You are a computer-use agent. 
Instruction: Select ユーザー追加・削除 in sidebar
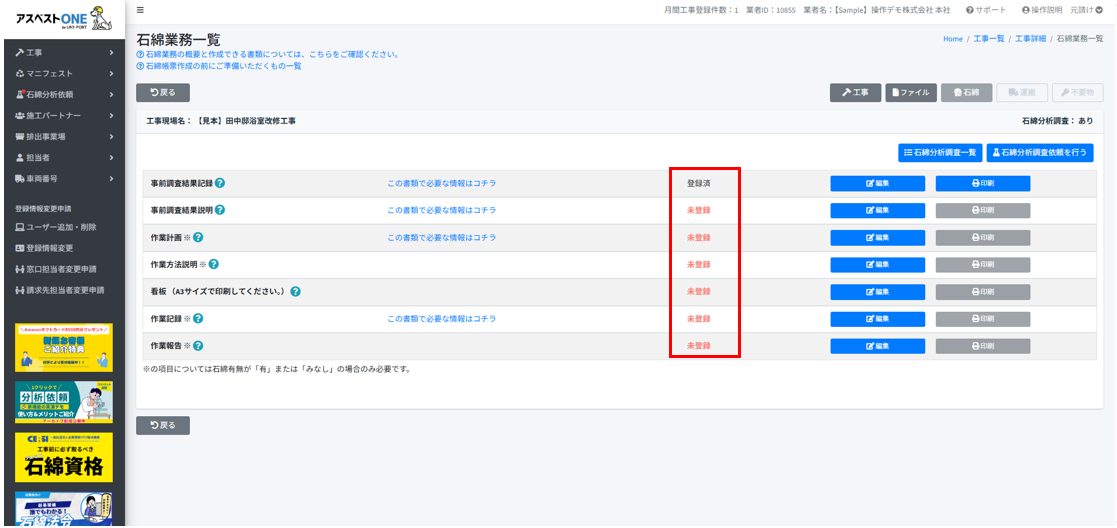click(62, 227)
